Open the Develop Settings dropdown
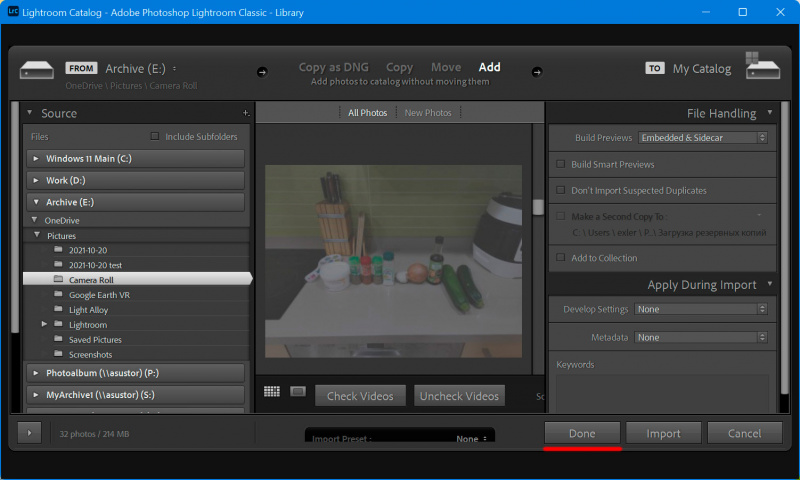The image size is (800, 480). click(703, 309)
